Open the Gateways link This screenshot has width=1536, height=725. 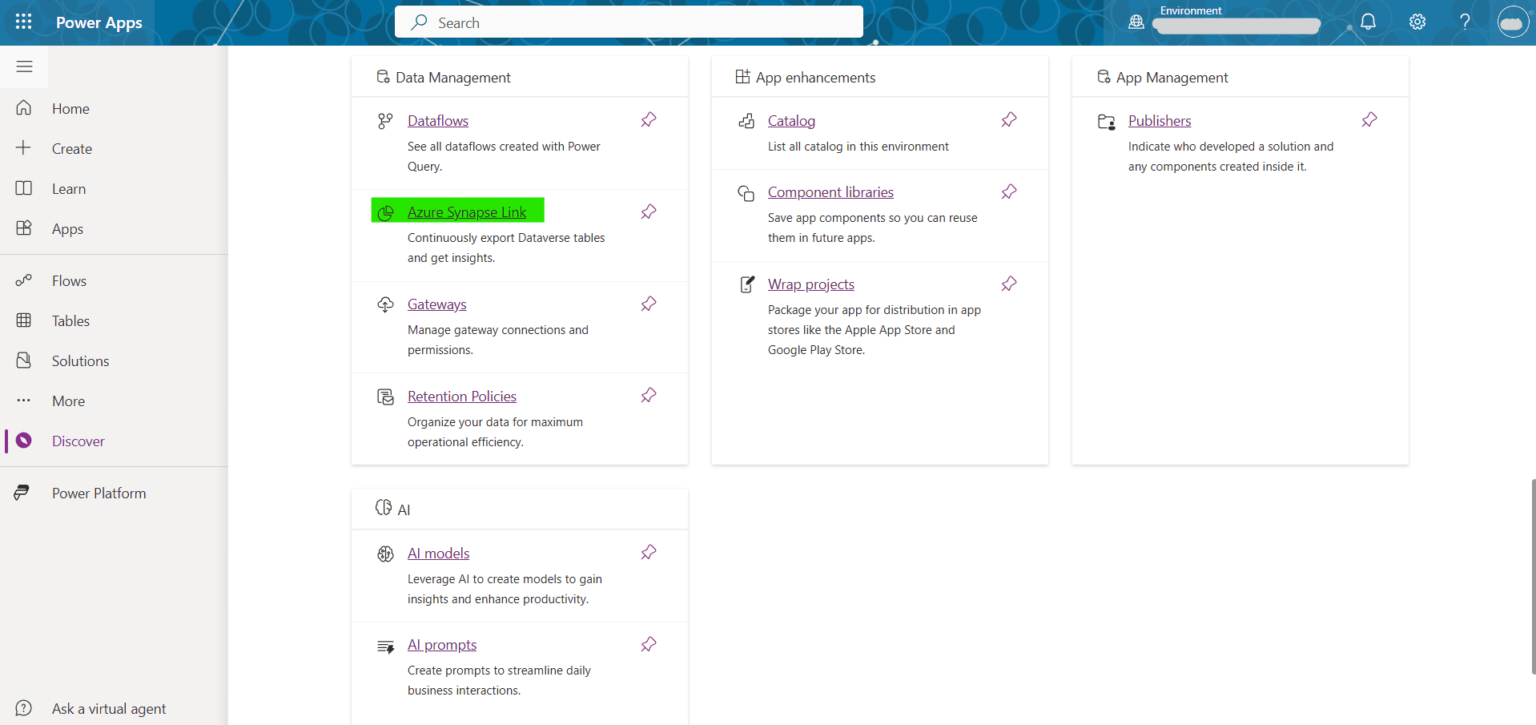click(x=436, y=304)
